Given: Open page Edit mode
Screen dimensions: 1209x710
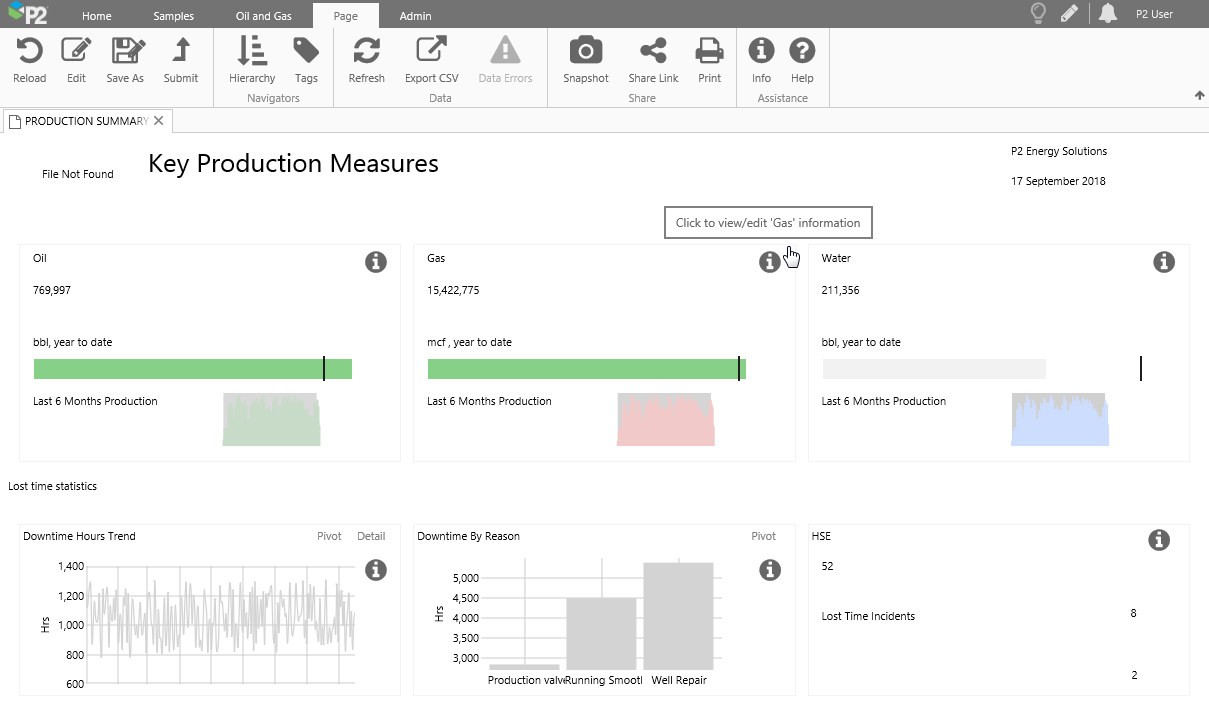Looking at the screenshot, I should click(76, 51).
